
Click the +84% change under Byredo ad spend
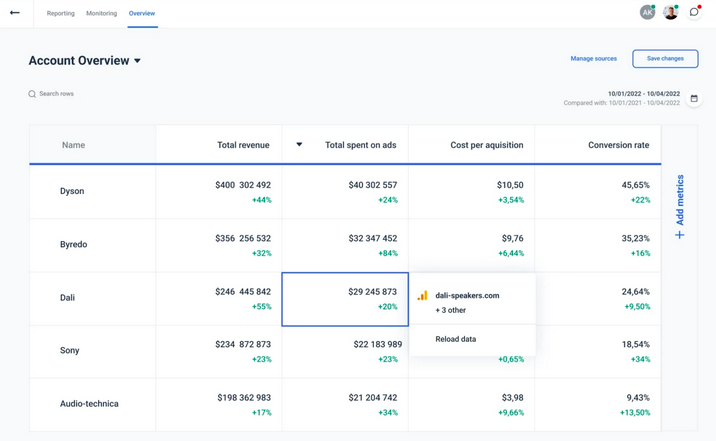pyautogui.click(x=388, y=253)
